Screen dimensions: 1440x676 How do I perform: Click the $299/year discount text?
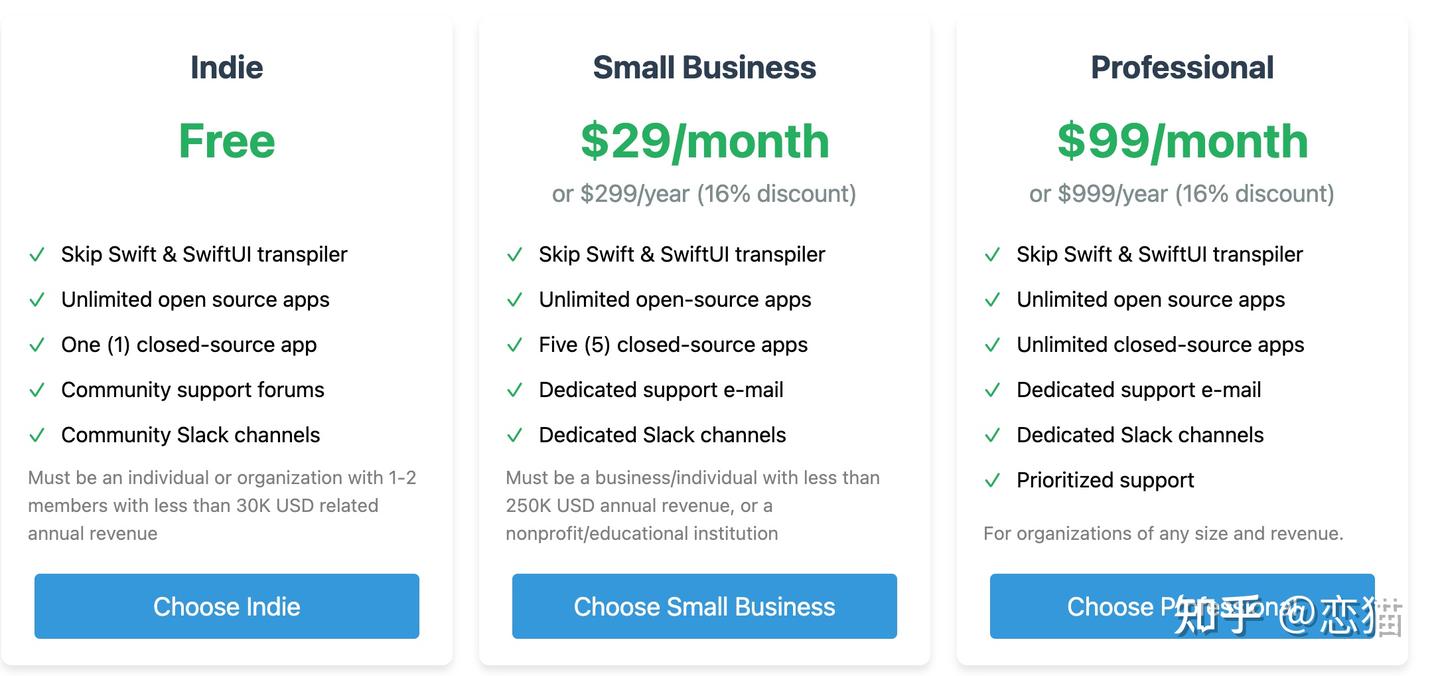point(704,193)
